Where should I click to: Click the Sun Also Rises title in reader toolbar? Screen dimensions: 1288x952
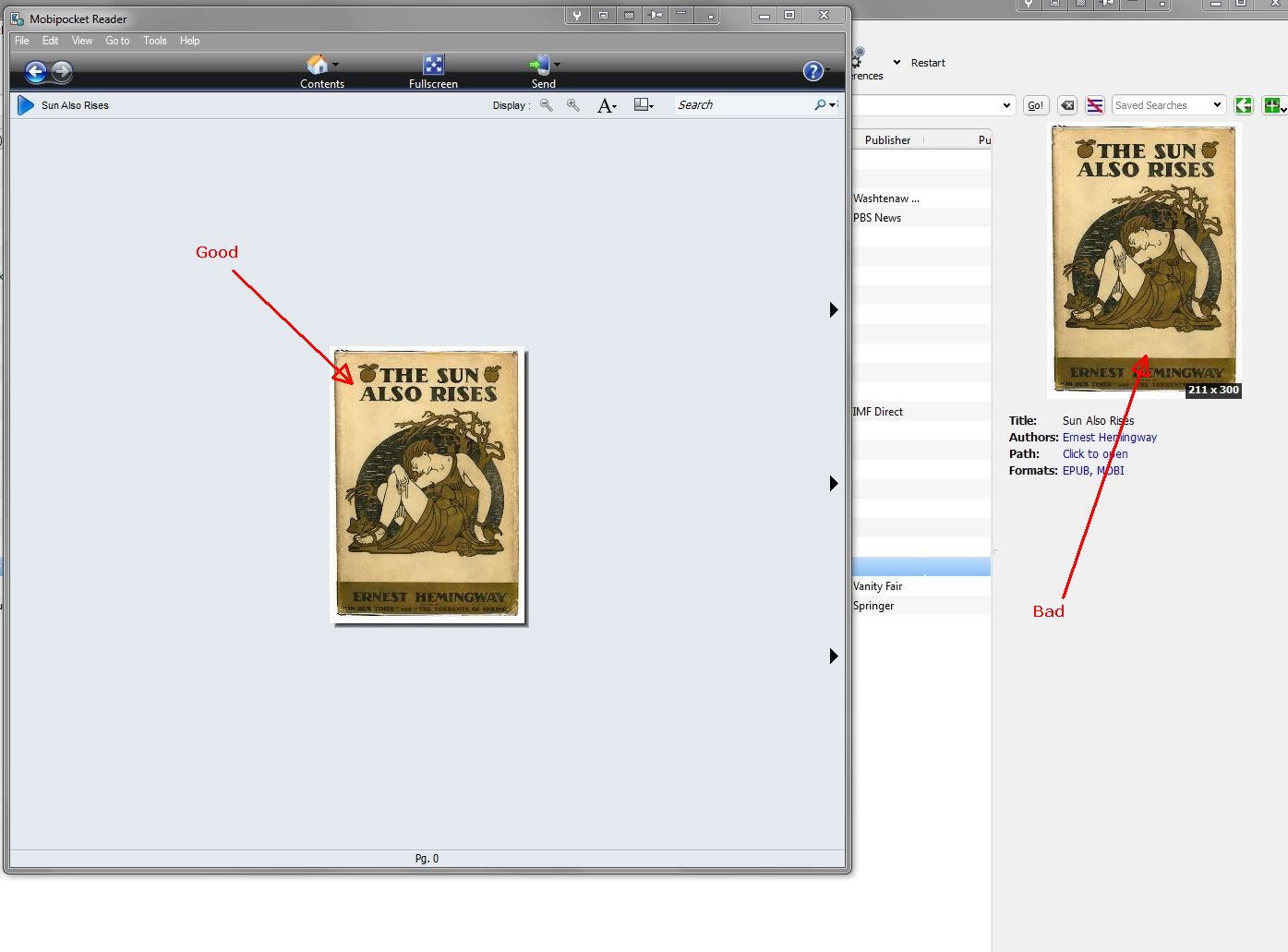pyautogui.click(x=75, y=105)
